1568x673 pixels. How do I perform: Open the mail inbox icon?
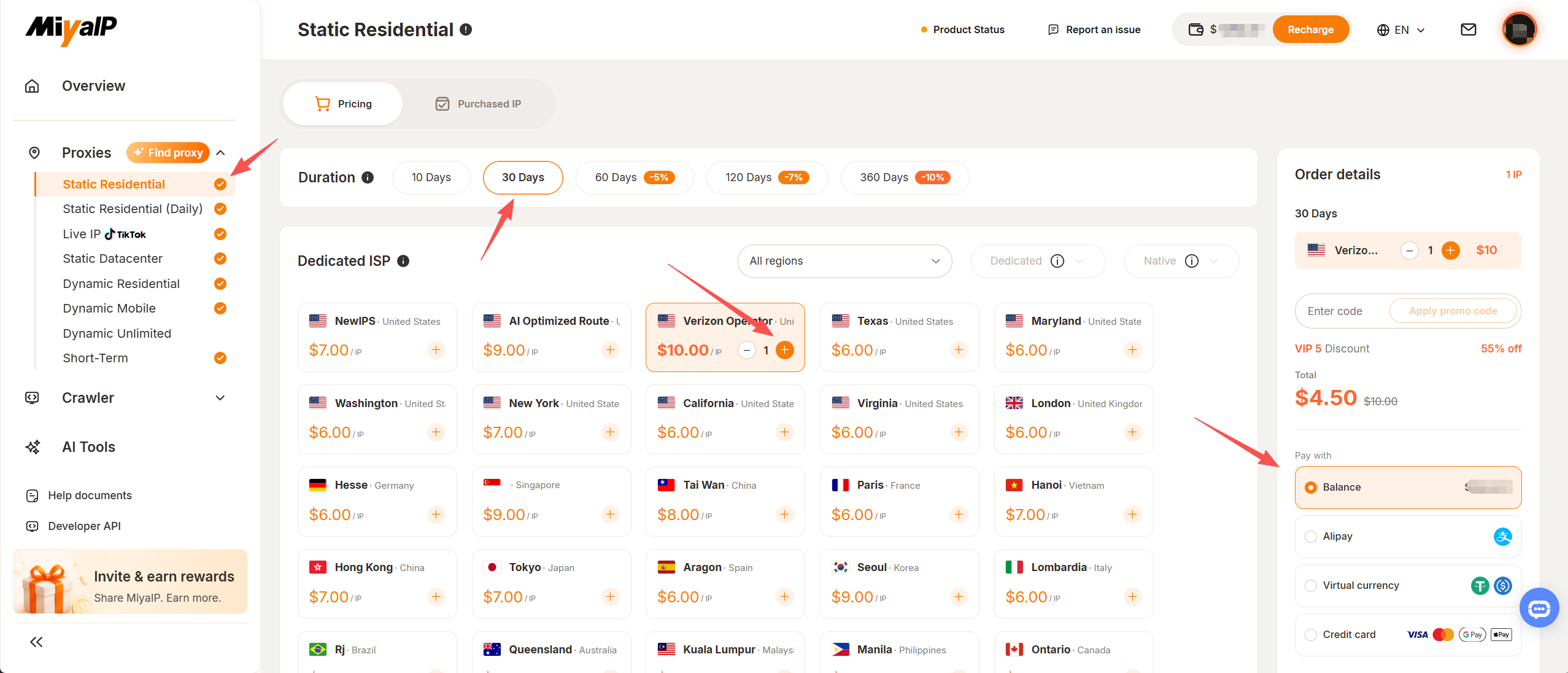tap(1468, 29)
